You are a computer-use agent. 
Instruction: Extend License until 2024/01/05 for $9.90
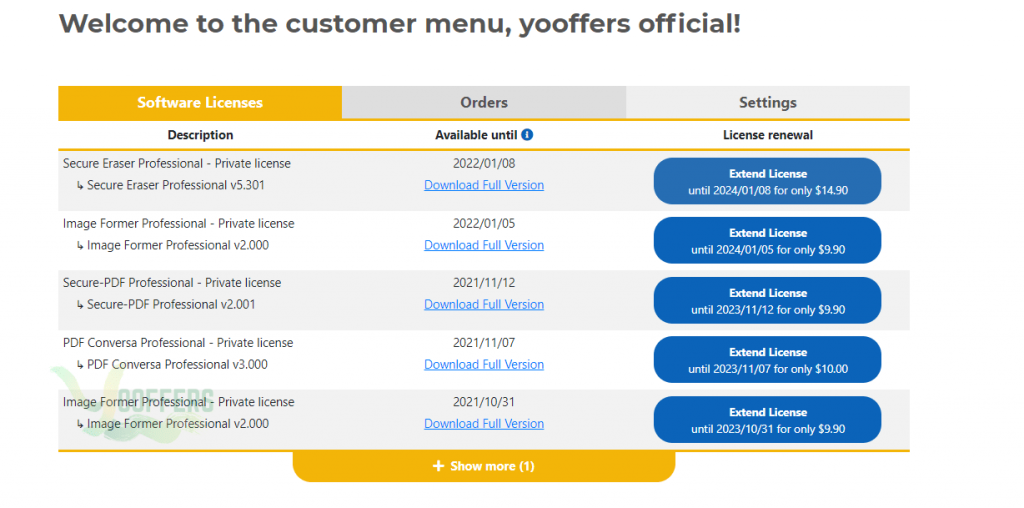click(767, 240)
